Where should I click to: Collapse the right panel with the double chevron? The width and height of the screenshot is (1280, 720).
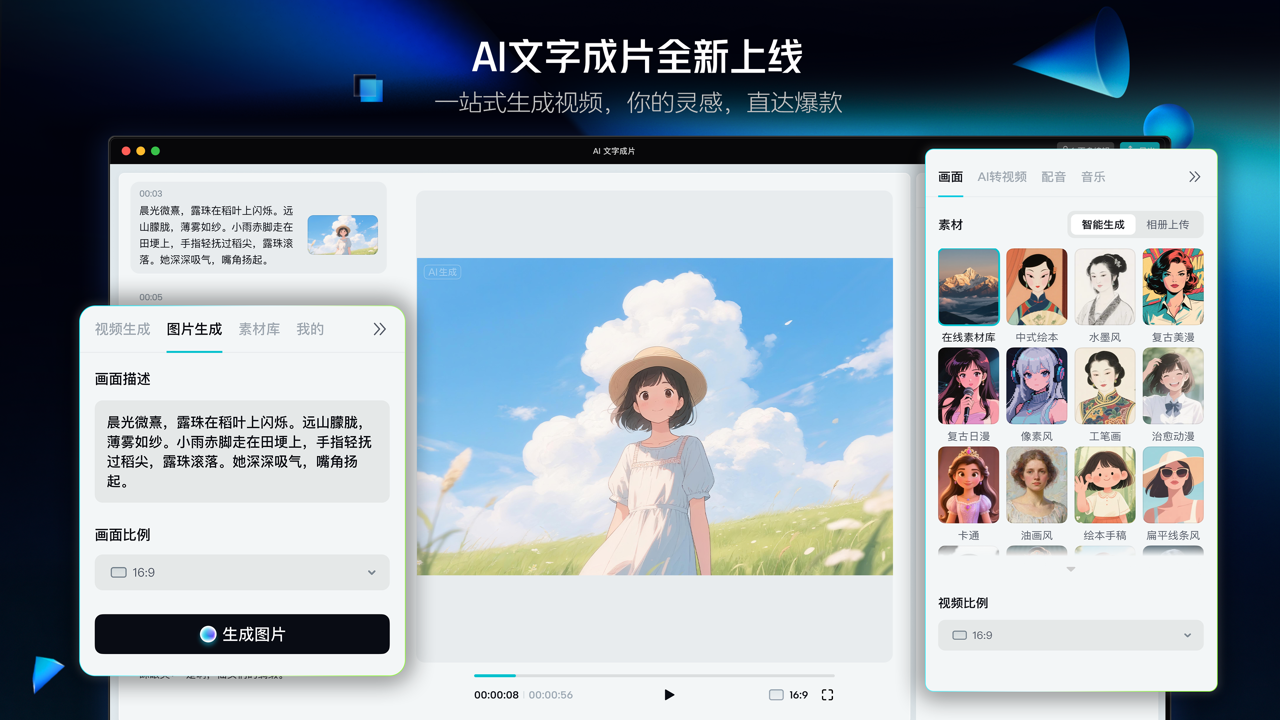point(1194,176)
